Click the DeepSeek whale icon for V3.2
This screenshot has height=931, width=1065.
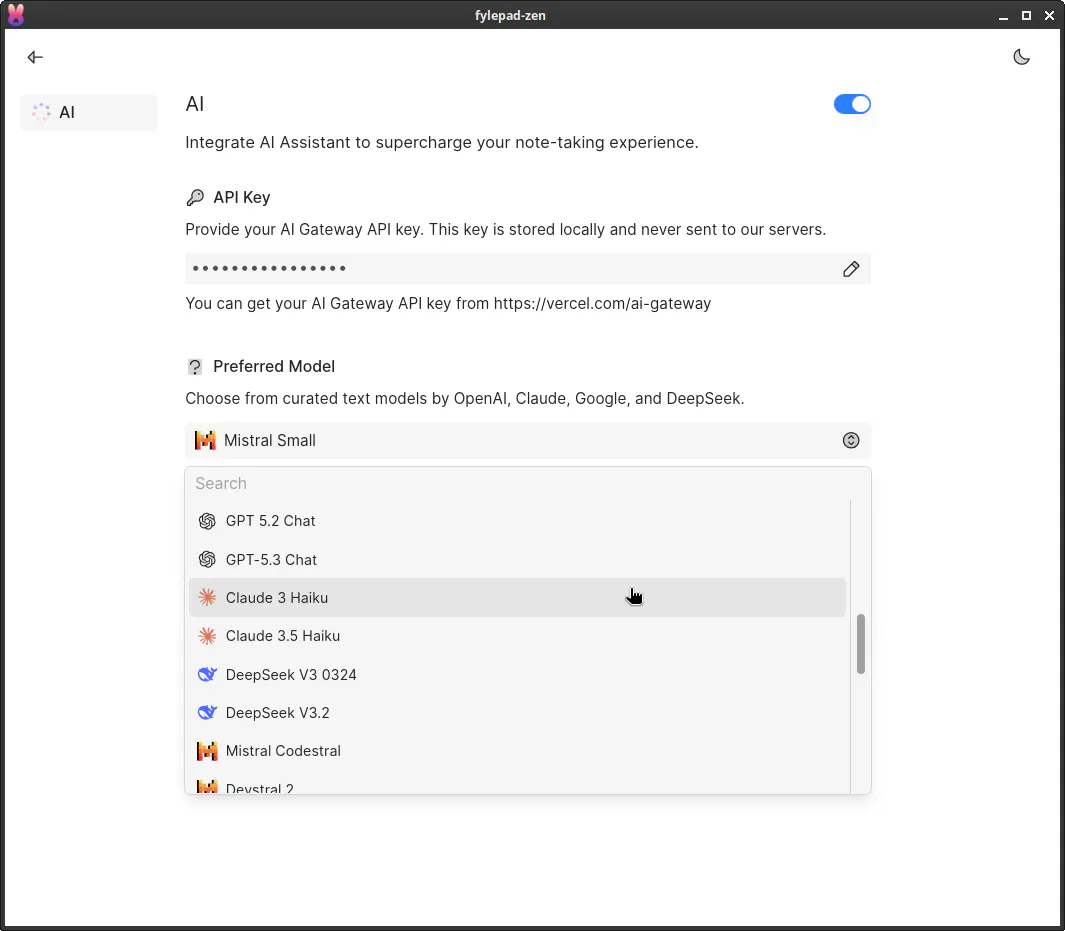click(207, 712)
